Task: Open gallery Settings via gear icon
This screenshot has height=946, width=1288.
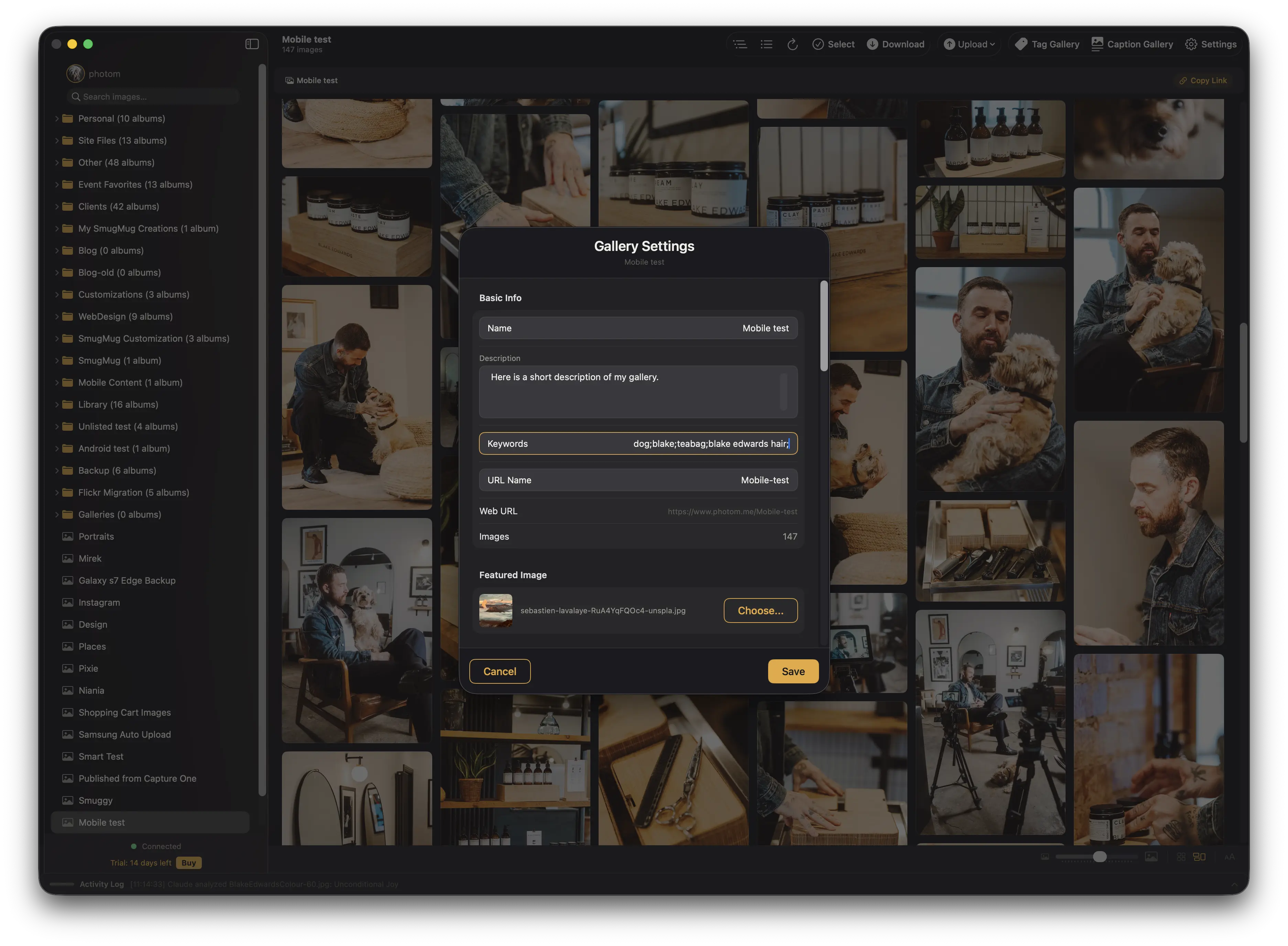Action: pyautogui.click(x=1210, y=44)
